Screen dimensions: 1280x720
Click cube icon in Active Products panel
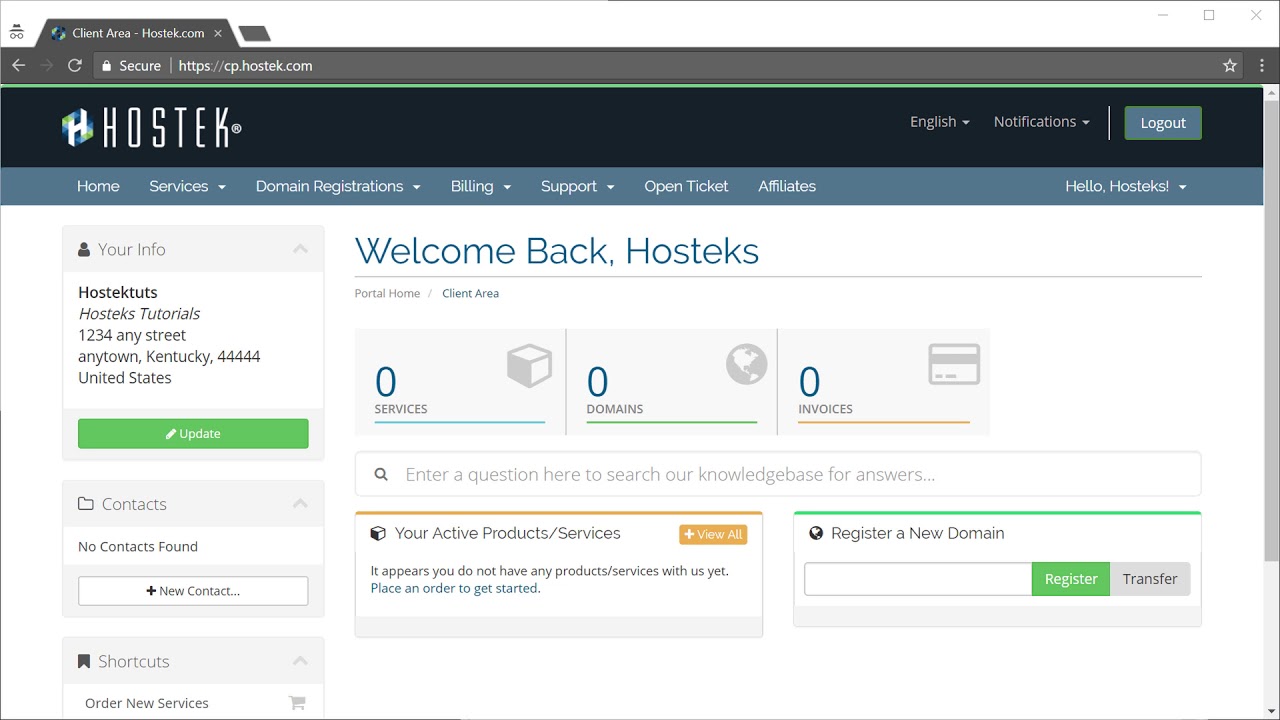point(378,534)
